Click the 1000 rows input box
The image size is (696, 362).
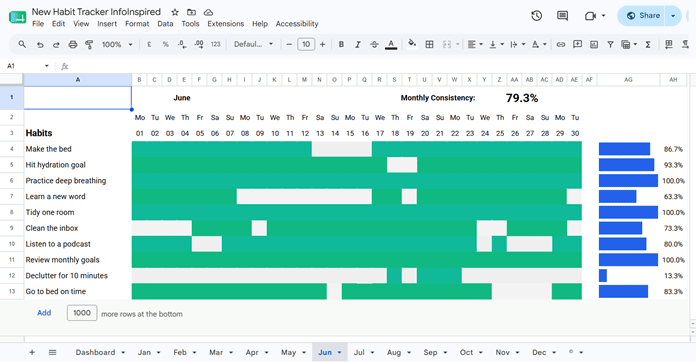click(82, 313)
